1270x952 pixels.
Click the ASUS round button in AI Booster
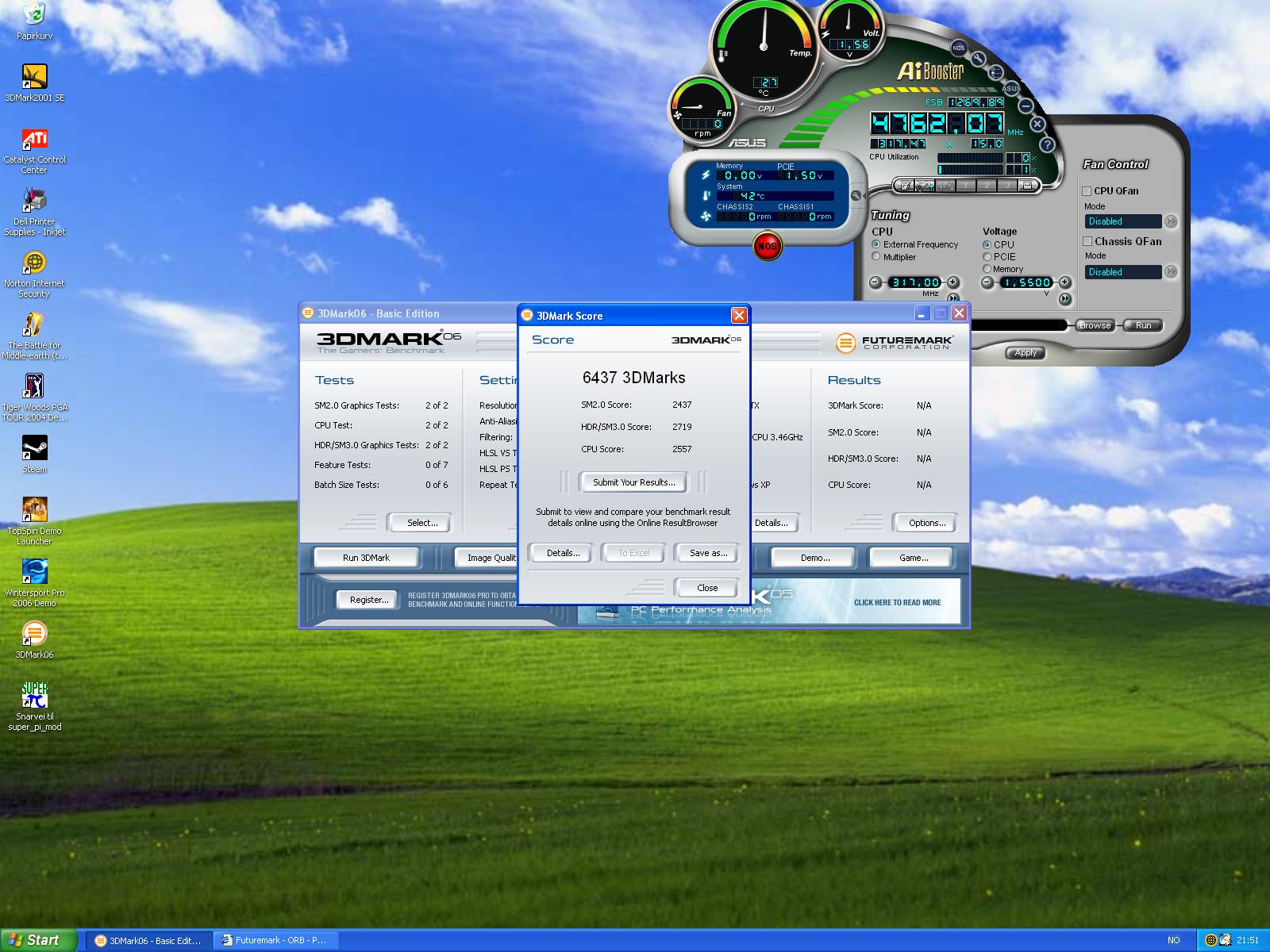1011,88
